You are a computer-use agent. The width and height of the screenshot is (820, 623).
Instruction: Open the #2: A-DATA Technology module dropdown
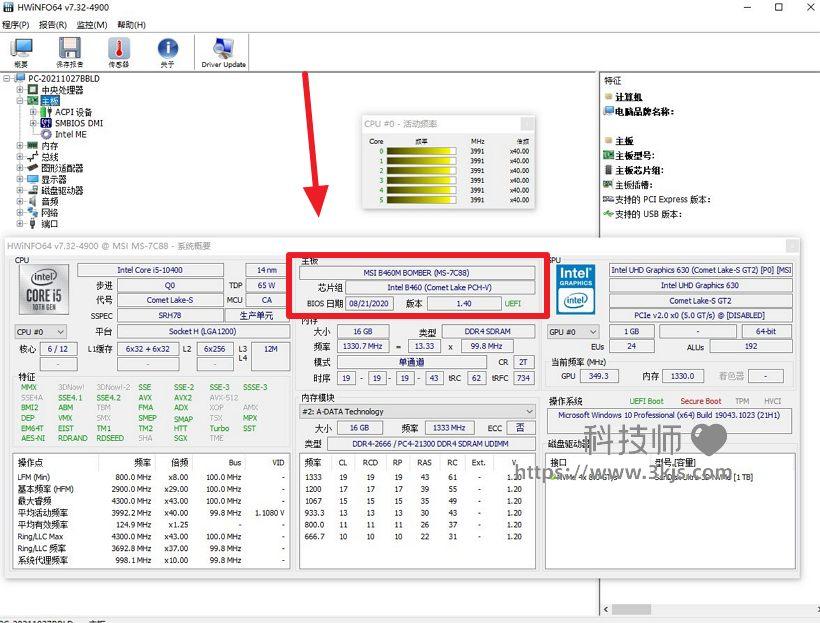tap(417, 412)
